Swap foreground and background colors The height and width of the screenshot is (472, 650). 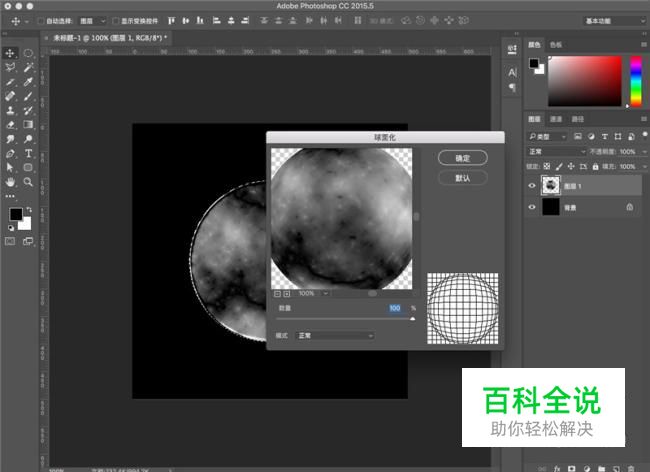pyautogui.click(x=29, y=210)
